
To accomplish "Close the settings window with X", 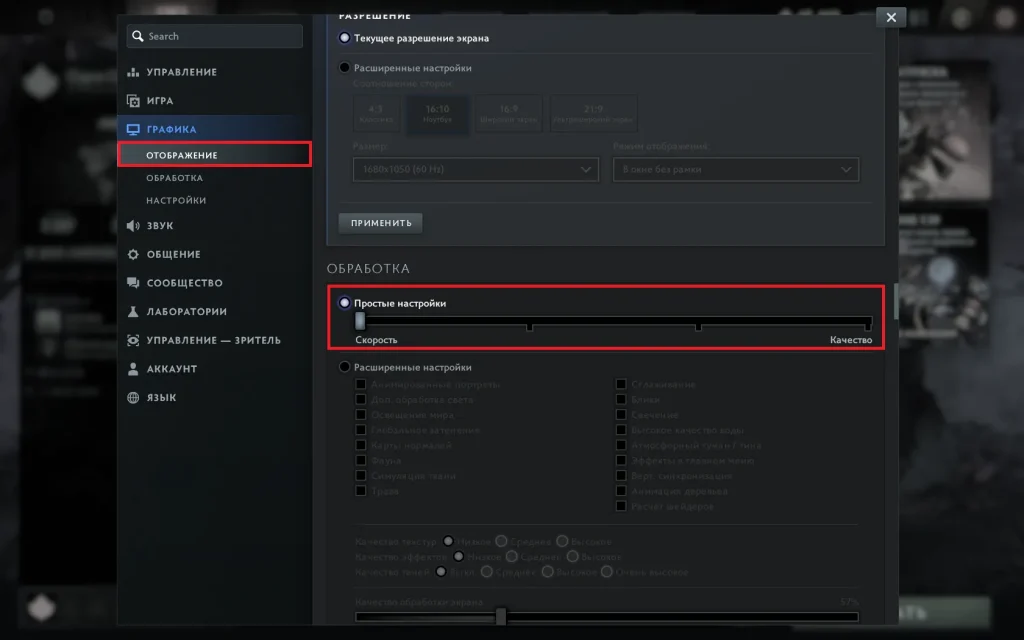I will point(891,18).
